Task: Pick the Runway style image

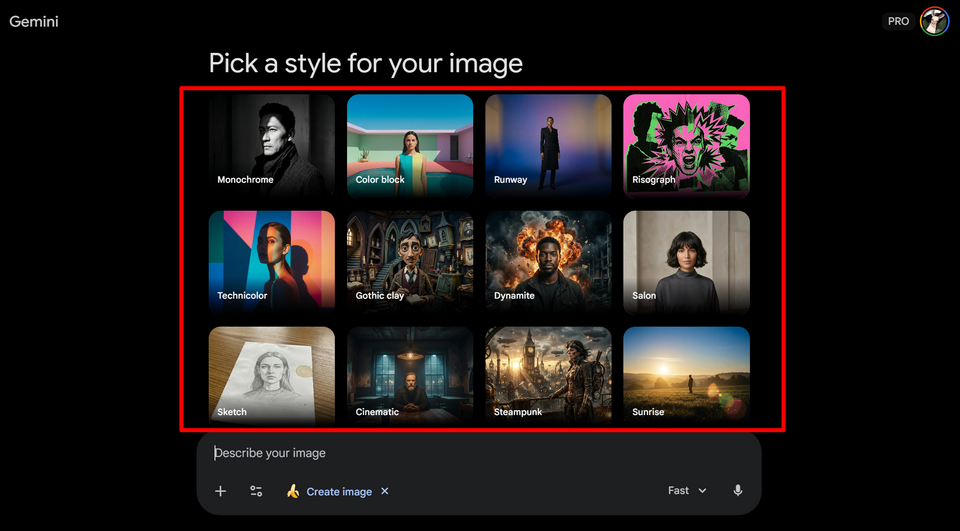Action: pos(548,144)
